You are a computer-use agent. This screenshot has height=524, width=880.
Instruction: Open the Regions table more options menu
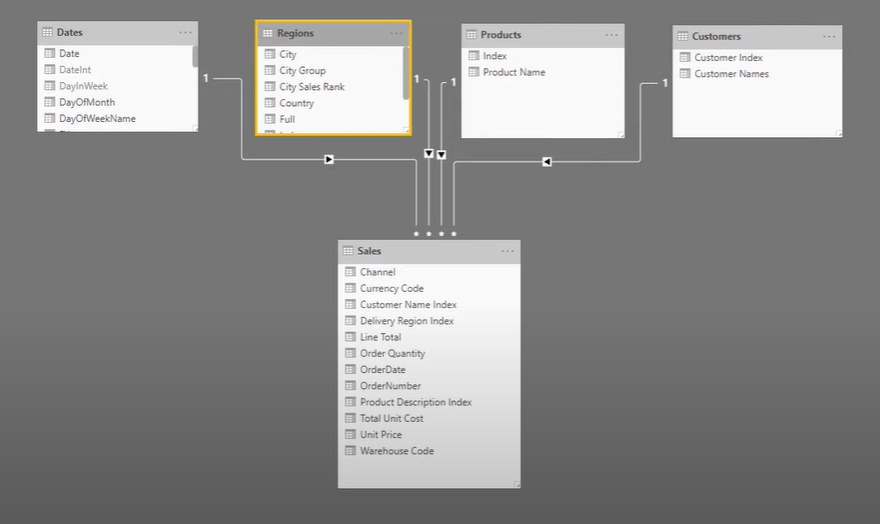point(396,33)
